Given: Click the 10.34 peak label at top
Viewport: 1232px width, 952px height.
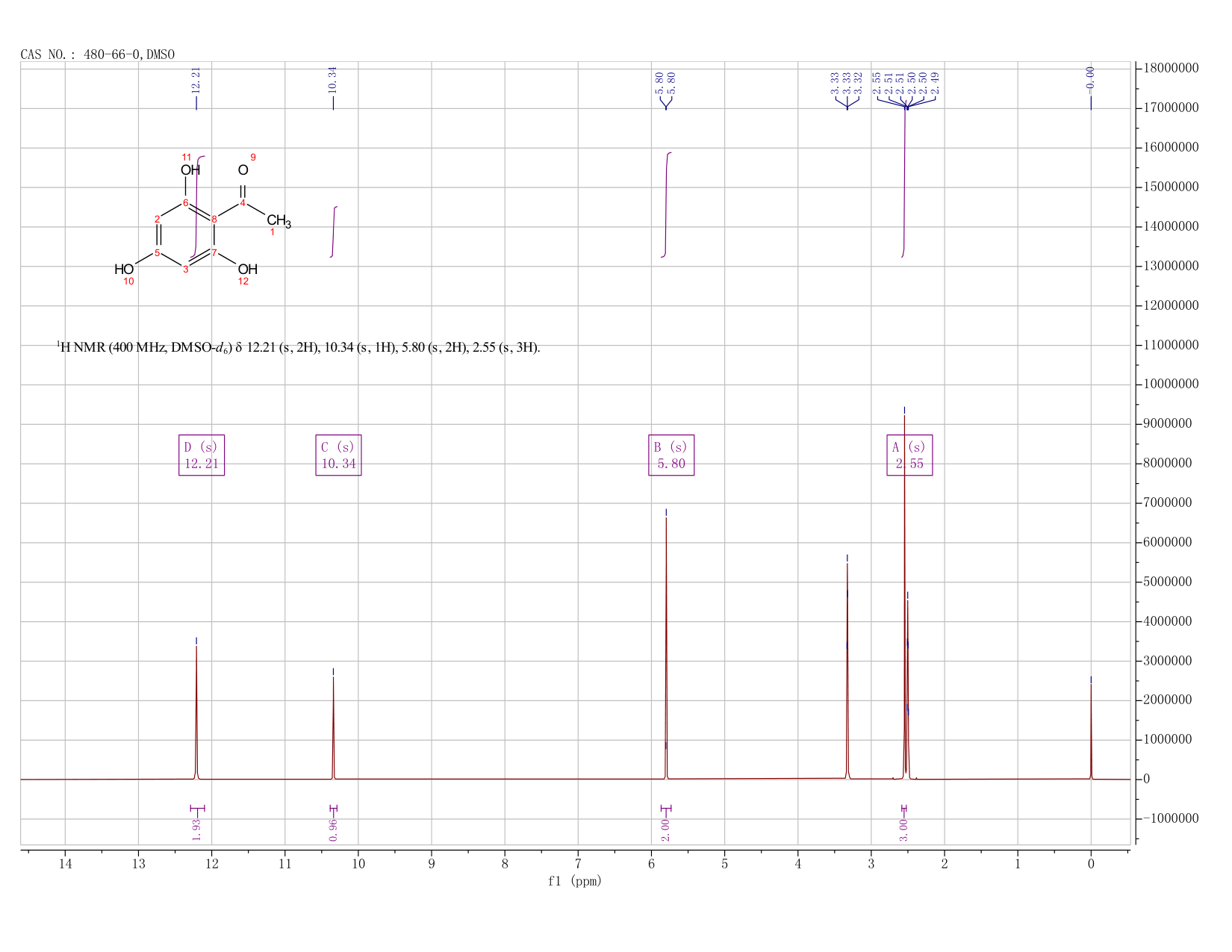Looking at the screenshot, I should coord(333,80).
